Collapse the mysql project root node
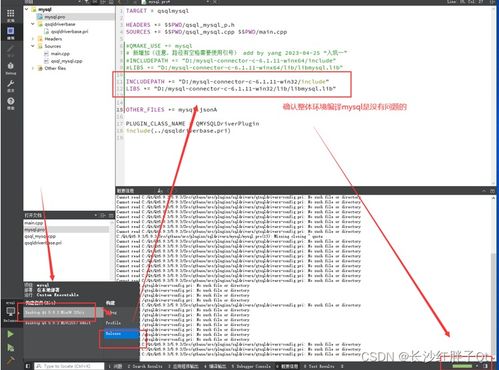499x370 pixels. point(27,9)
